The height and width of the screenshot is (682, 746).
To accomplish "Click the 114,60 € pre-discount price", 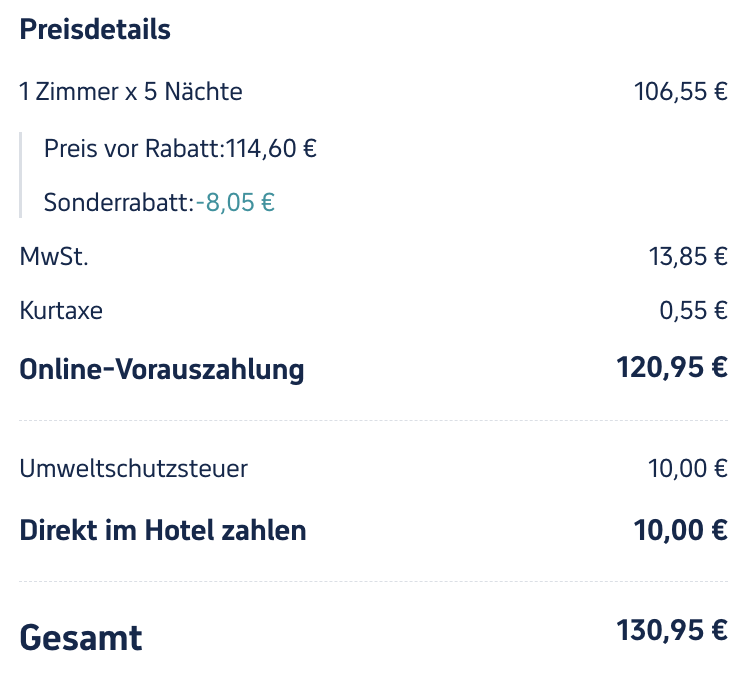I will [271, 148].
